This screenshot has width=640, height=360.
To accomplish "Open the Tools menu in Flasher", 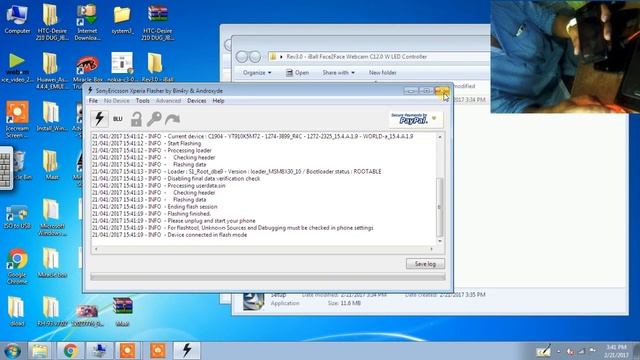I will point(142,101).
